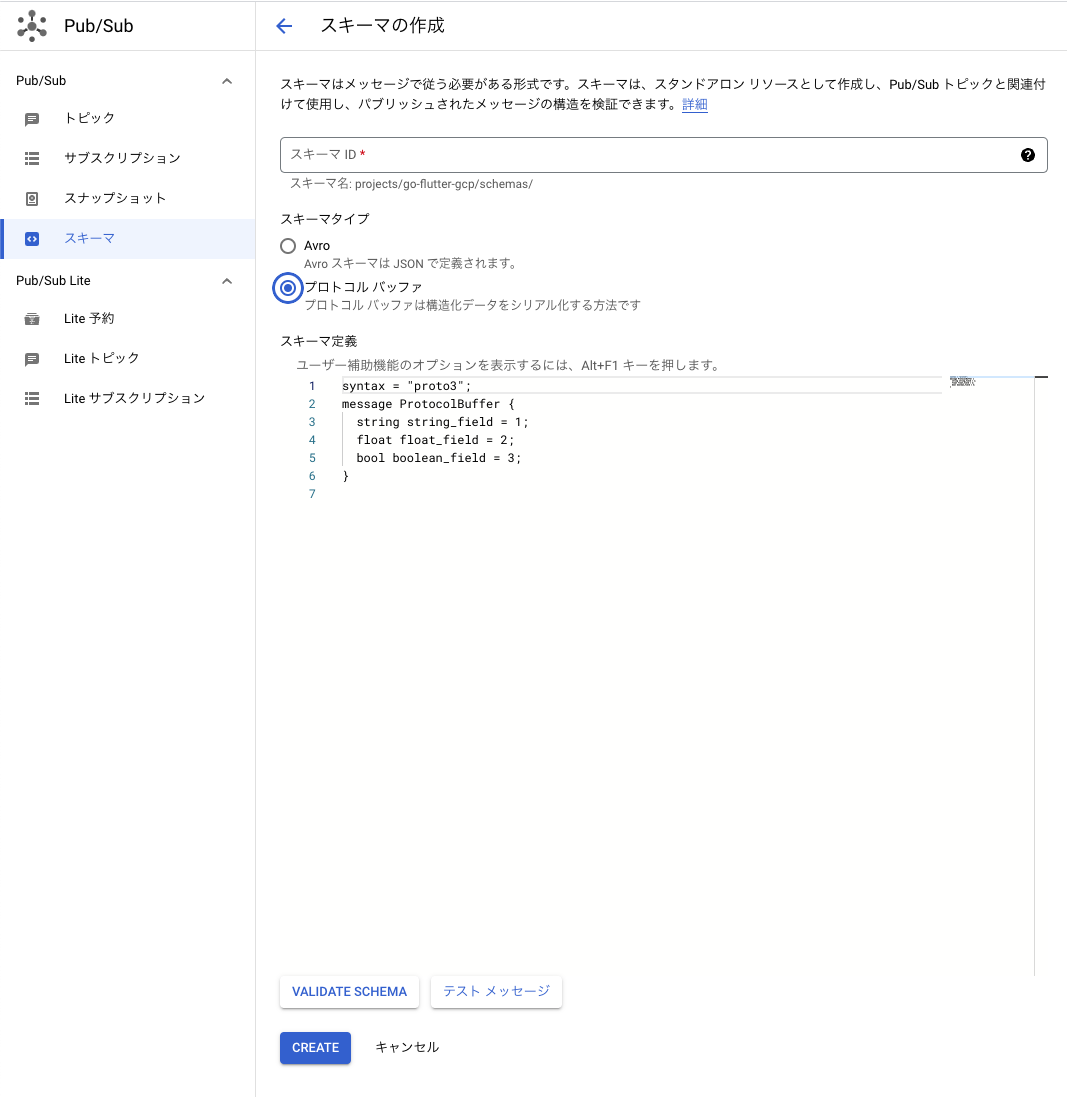Click the Alt+F1 accessibility hint text

click(x=509, y=365)
